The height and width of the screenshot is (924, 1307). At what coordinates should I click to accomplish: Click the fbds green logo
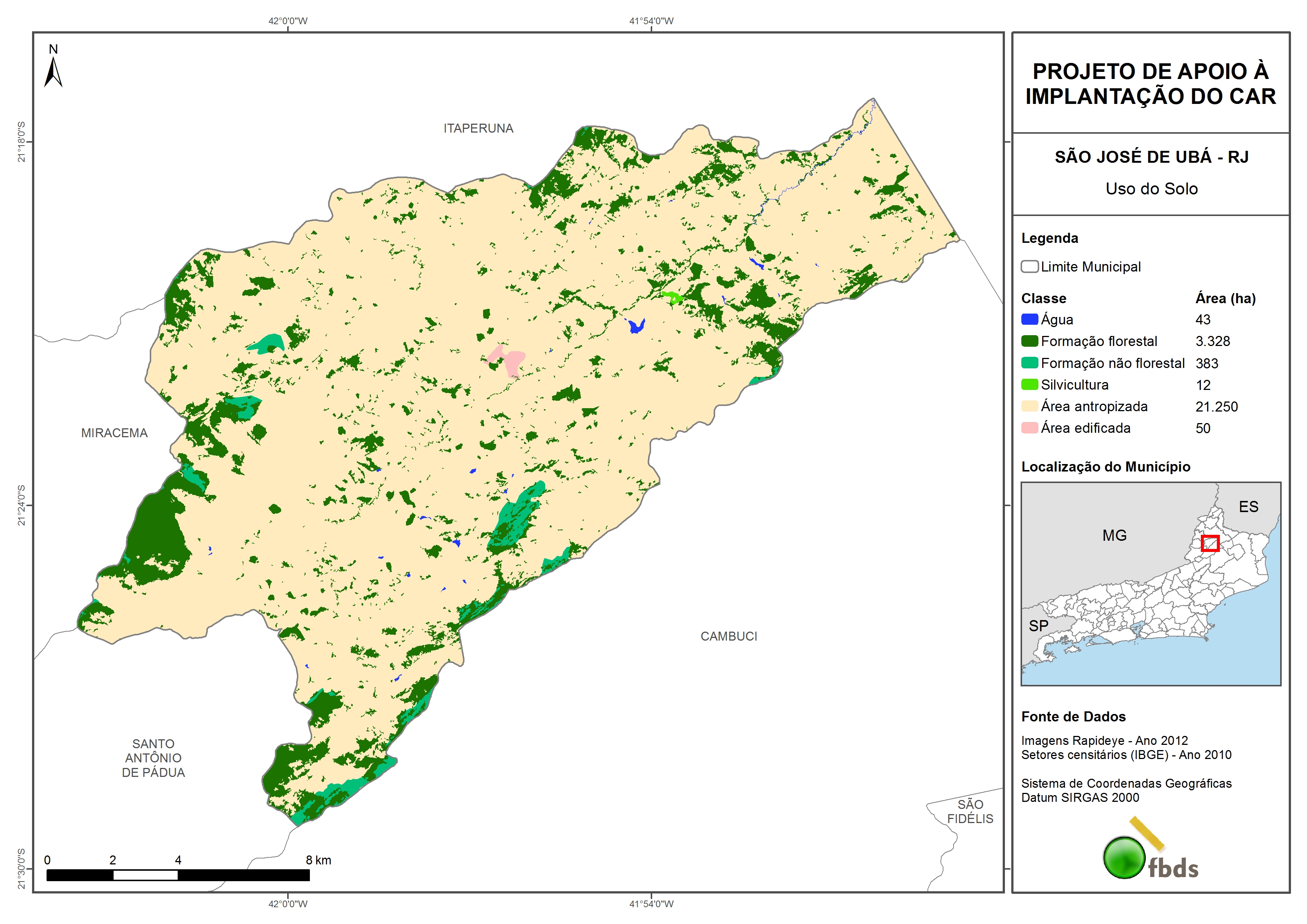(x=1124, y=857)
